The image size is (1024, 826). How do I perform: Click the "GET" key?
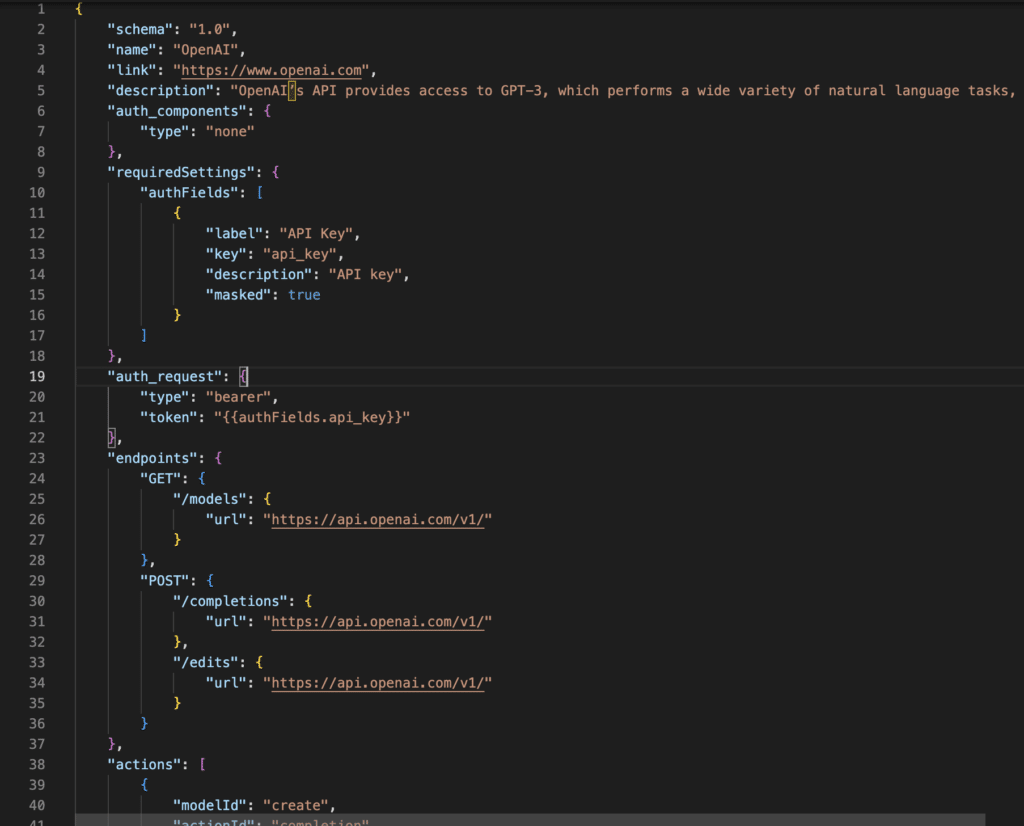161,479
